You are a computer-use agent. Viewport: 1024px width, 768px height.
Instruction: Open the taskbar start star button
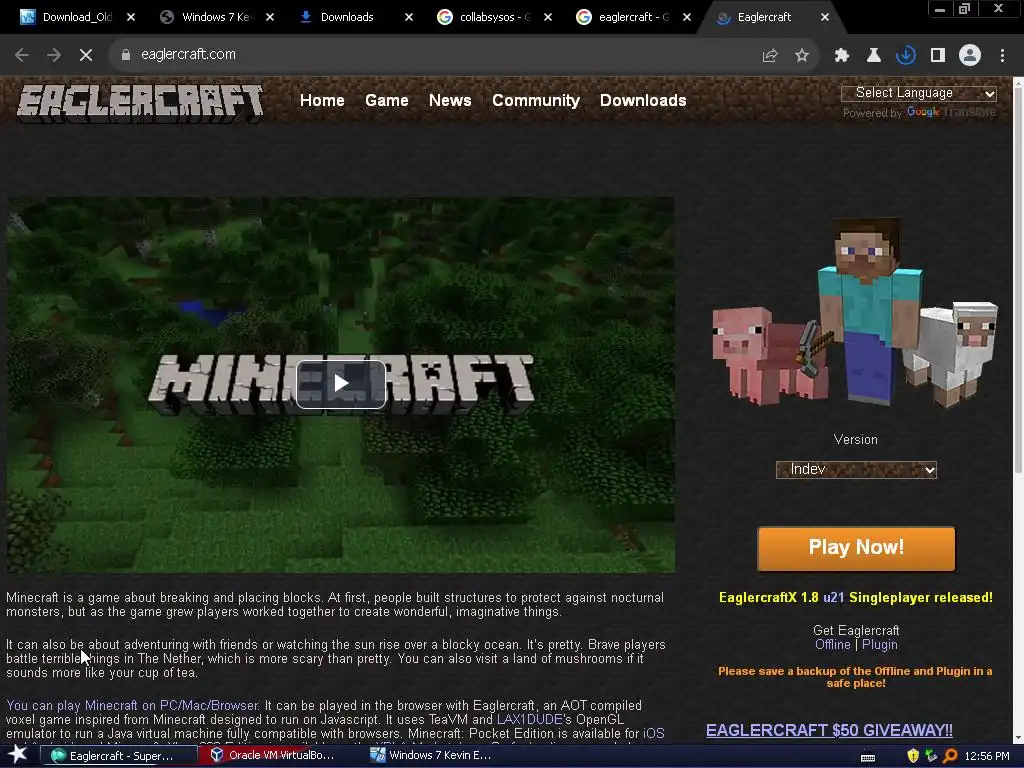click(18, 755)
